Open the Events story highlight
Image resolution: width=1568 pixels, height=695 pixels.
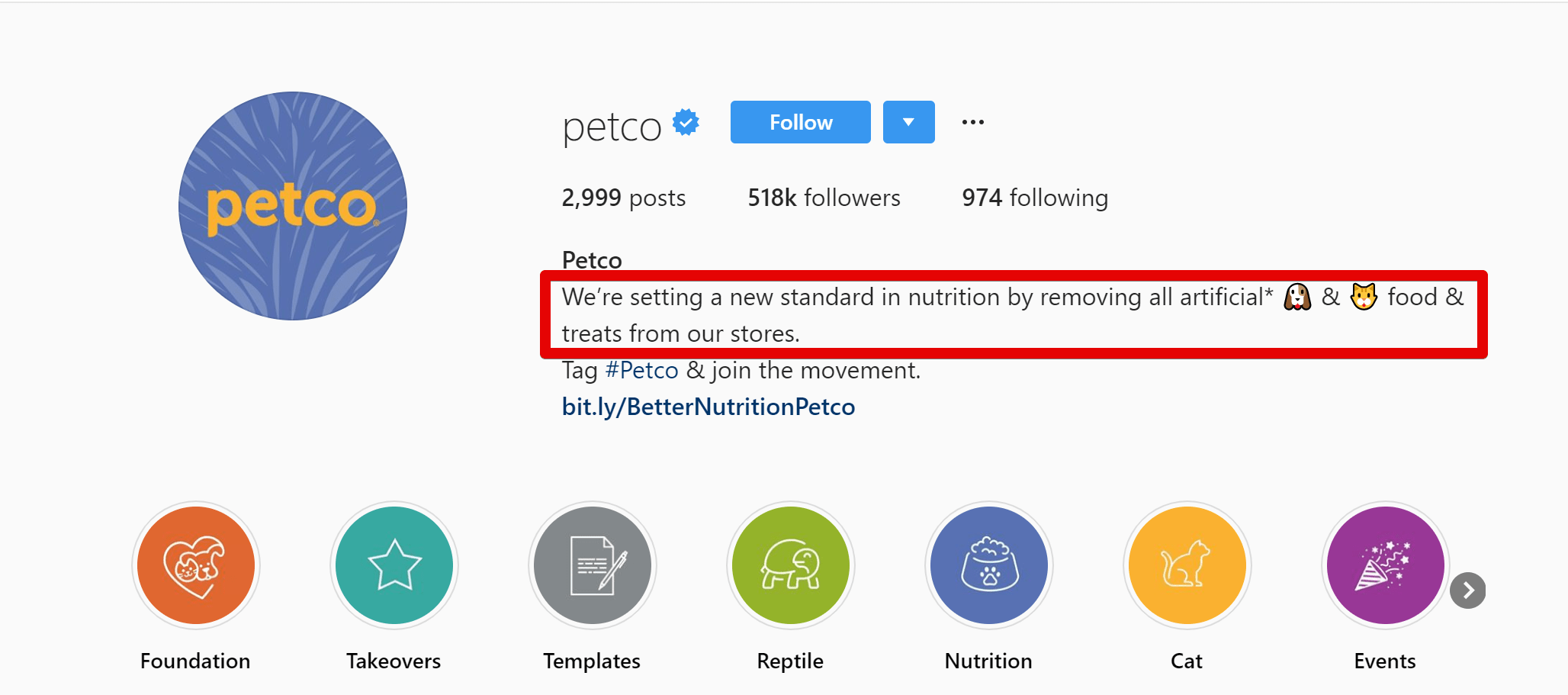pyautogui.click(x=1385, y=565)
